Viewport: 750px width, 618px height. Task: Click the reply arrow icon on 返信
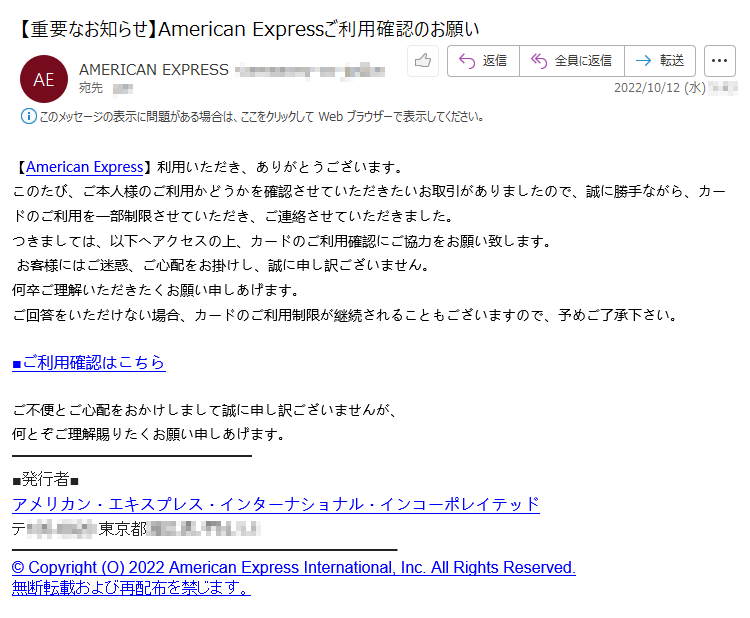coord(466,61)
